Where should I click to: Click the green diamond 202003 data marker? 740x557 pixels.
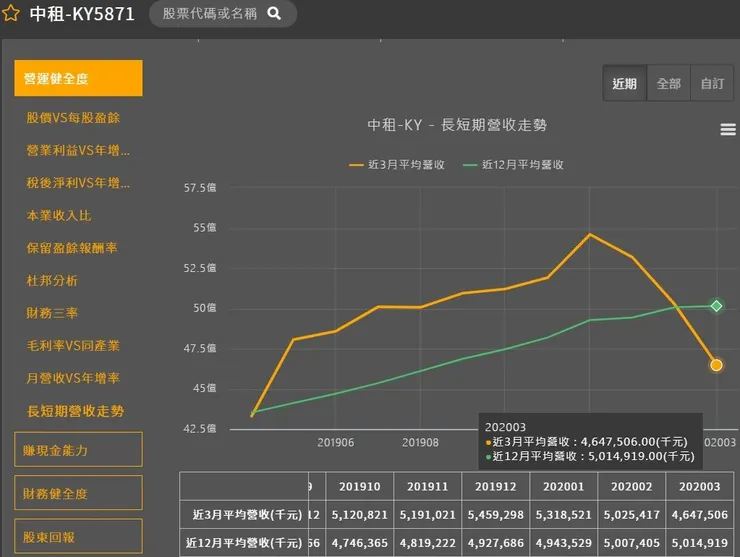(x=716, y=306)
